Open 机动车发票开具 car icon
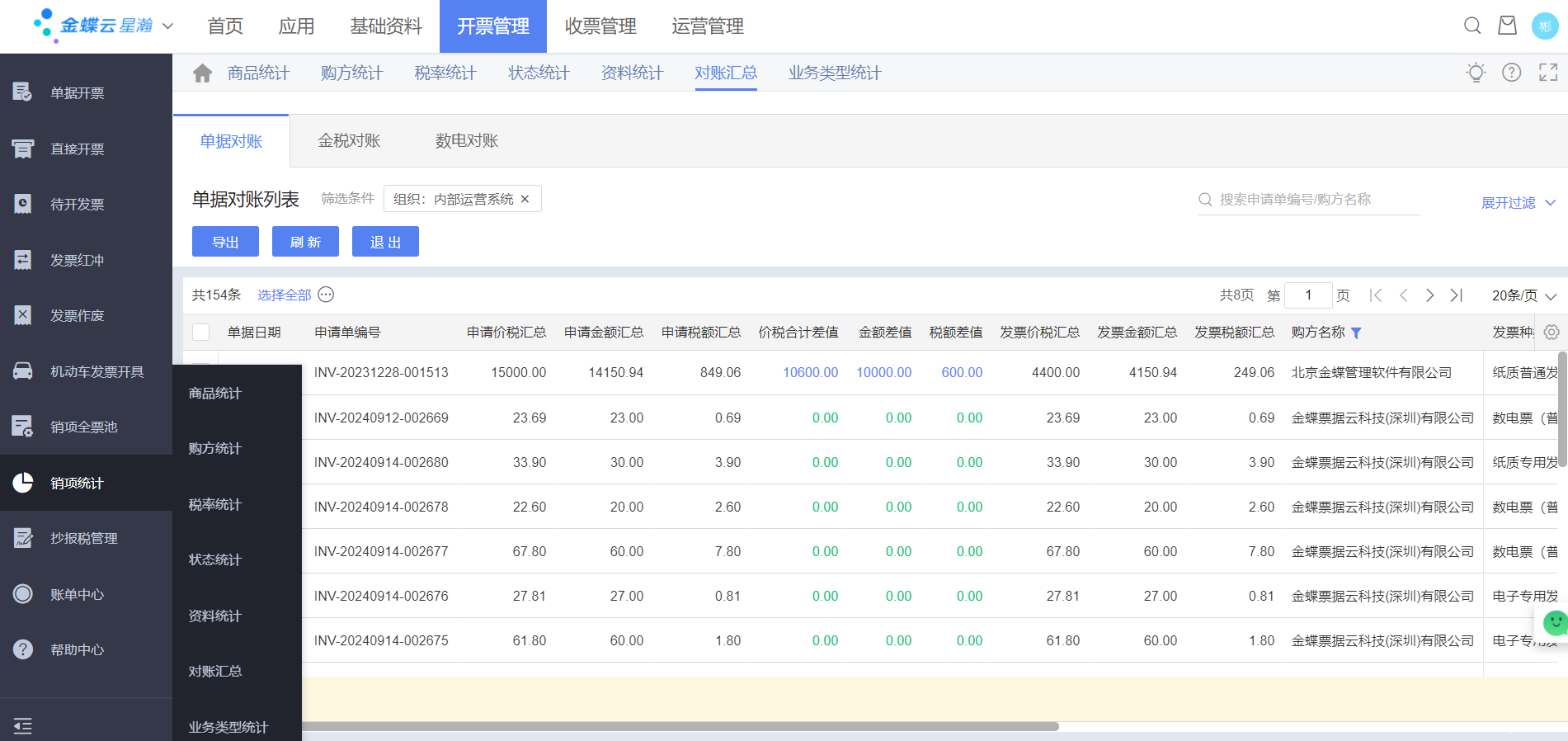The height and width of the screenshot is (741, 1568). tap(22, 371)
